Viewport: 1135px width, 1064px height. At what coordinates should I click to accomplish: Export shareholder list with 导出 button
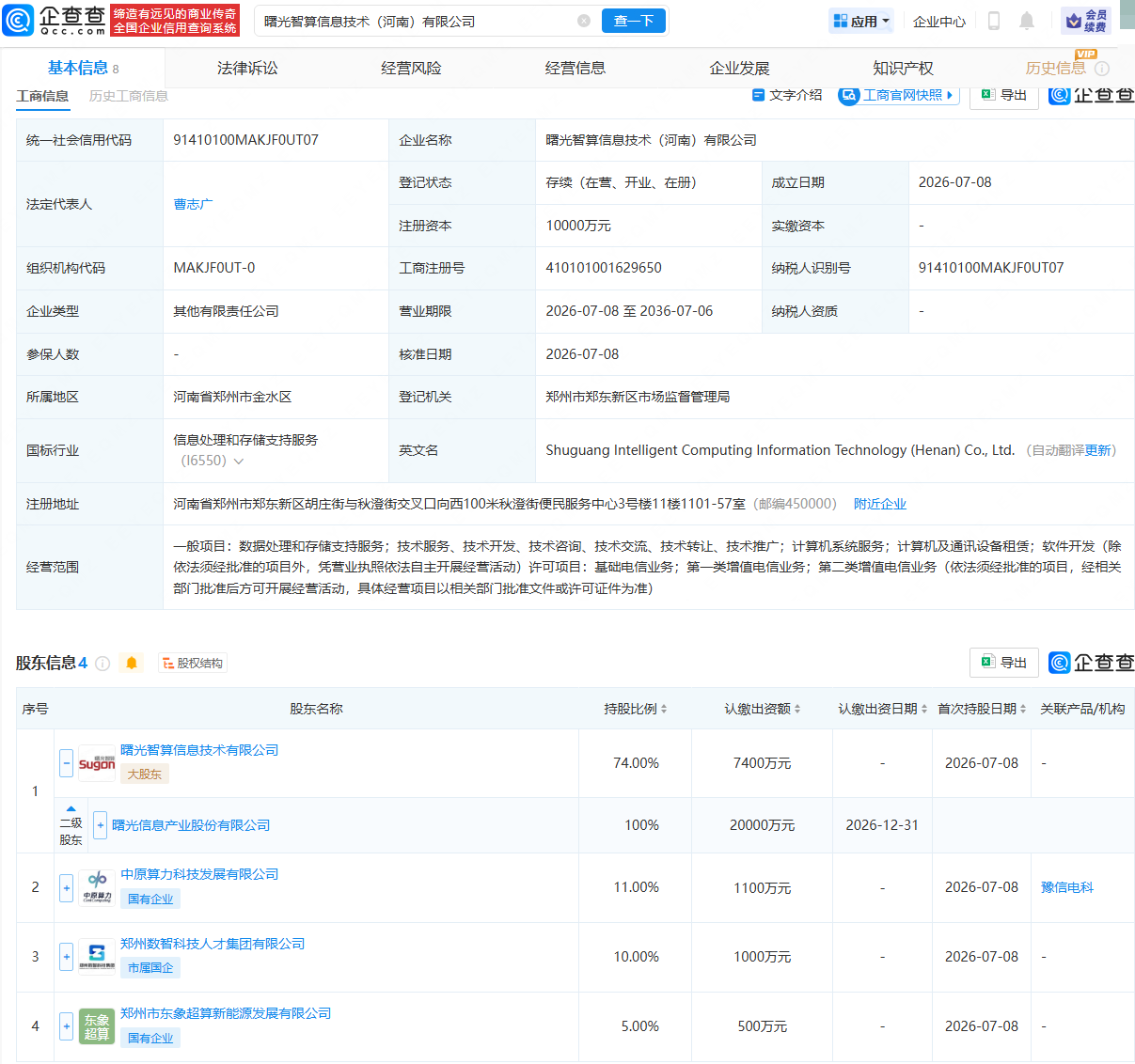[x=1004, y=663]
